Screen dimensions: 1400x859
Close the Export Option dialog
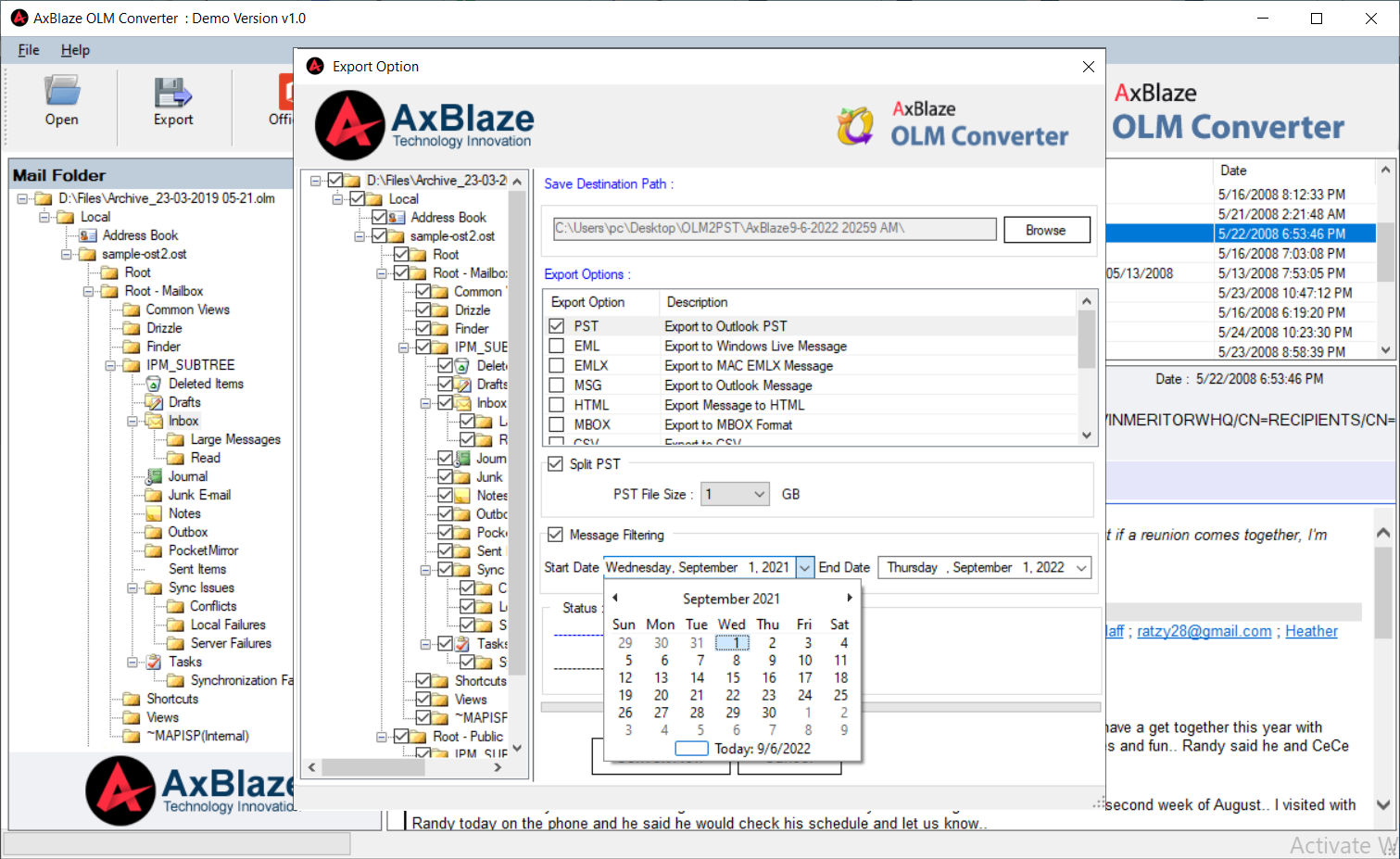click(x=1089, y=67)
